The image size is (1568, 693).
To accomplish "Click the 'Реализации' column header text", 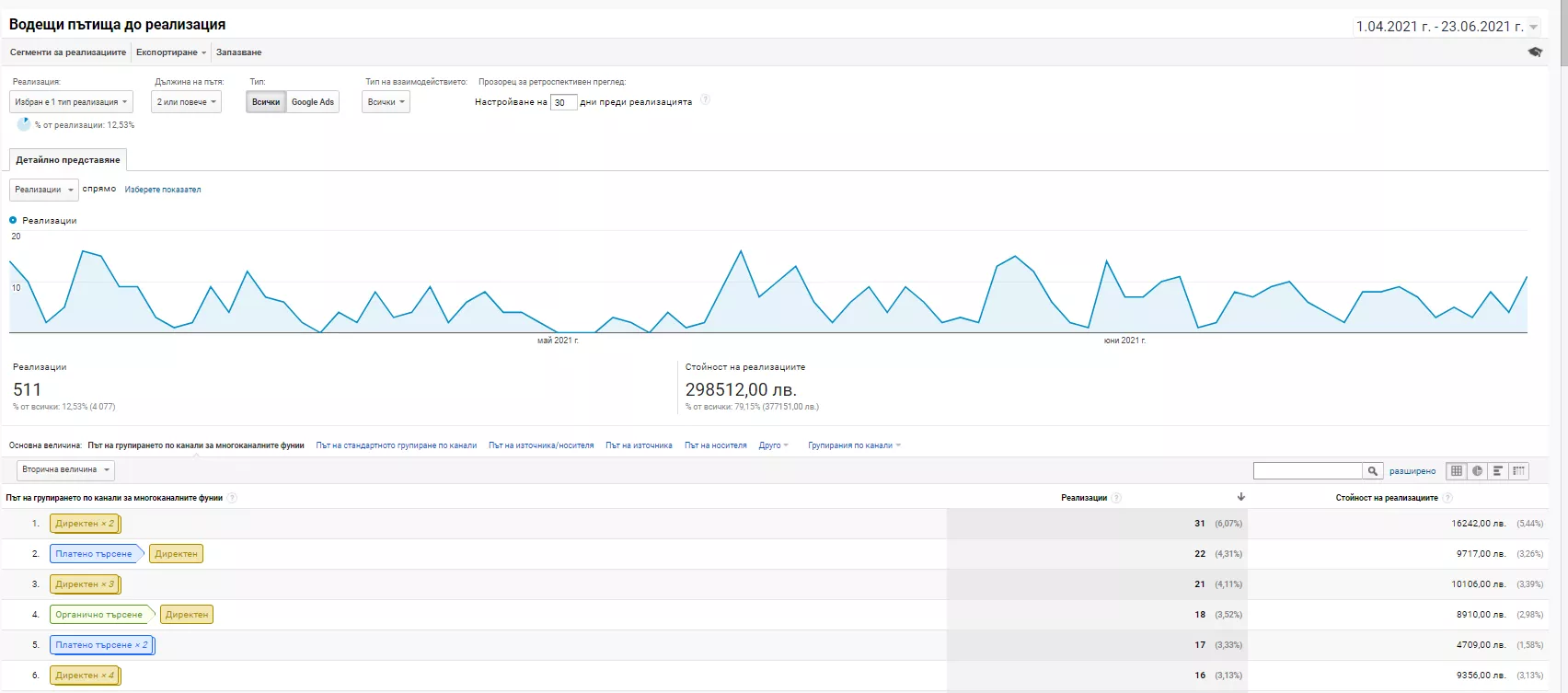I will pyautogui.click(x=1084, y=498).
